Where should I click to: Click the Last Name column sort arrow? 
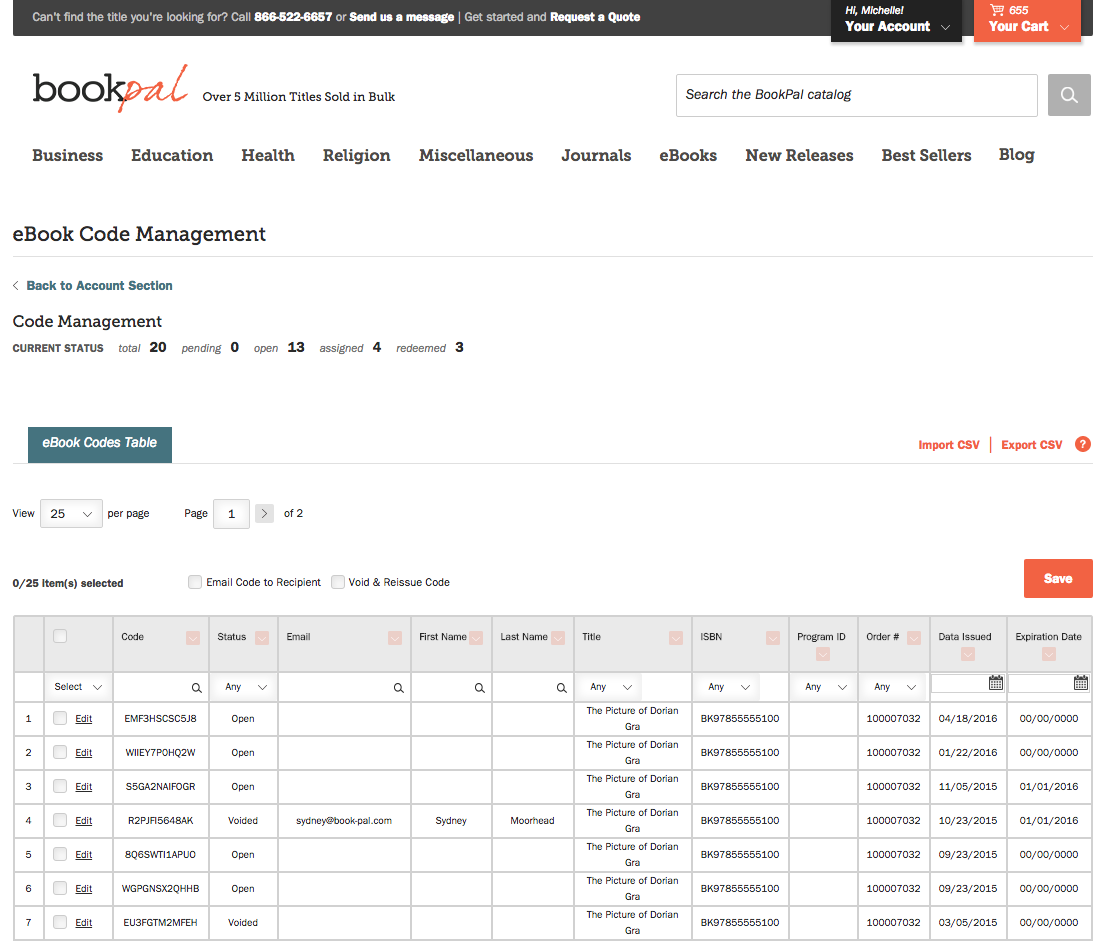(x=558, y=638)
